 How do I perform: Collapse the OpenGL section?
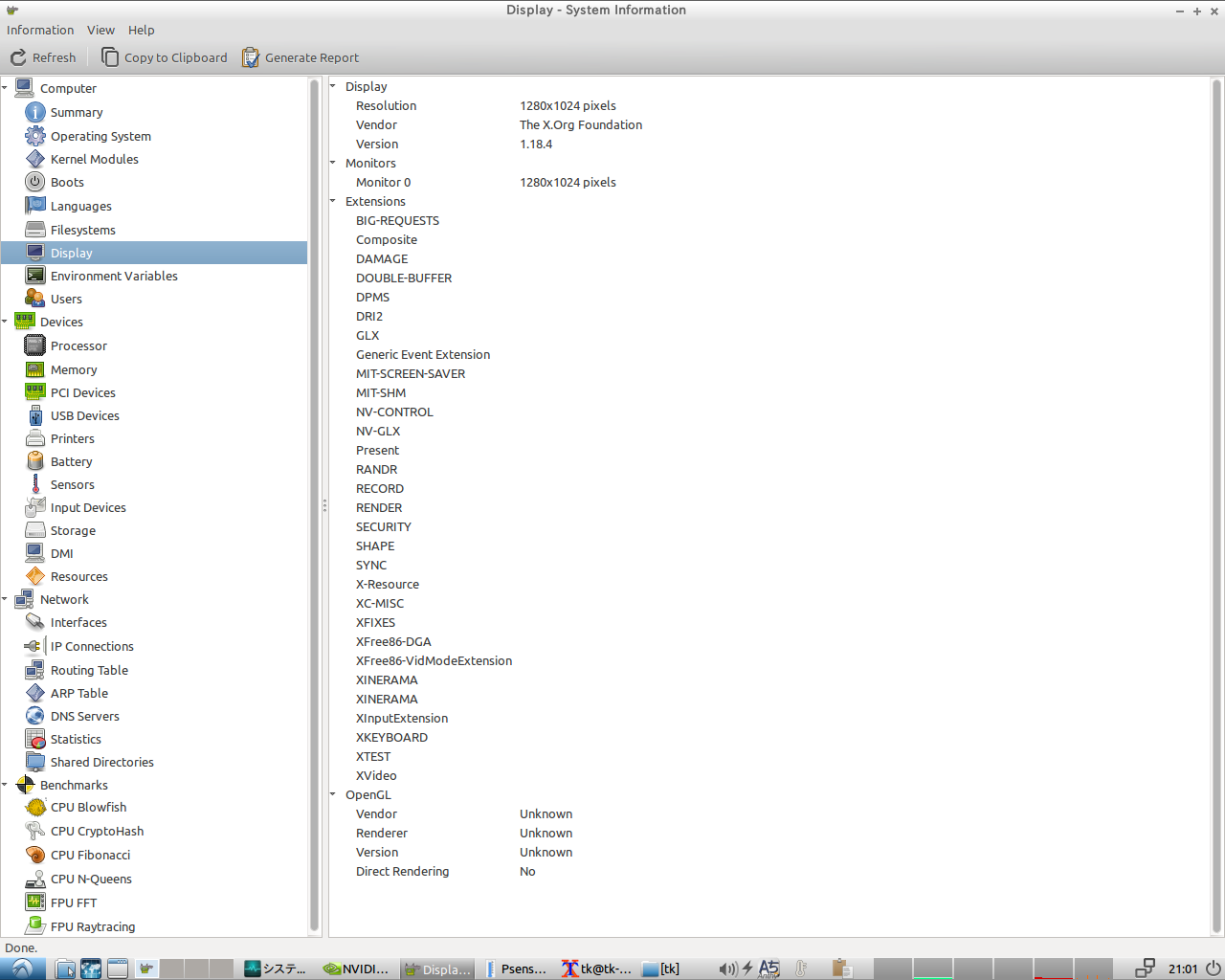[x=333, y=794]
